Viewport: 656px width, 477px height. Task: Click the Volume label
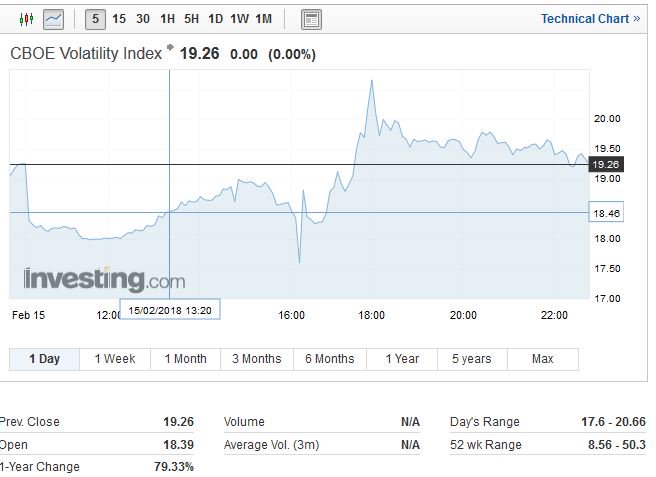point(244,422)
